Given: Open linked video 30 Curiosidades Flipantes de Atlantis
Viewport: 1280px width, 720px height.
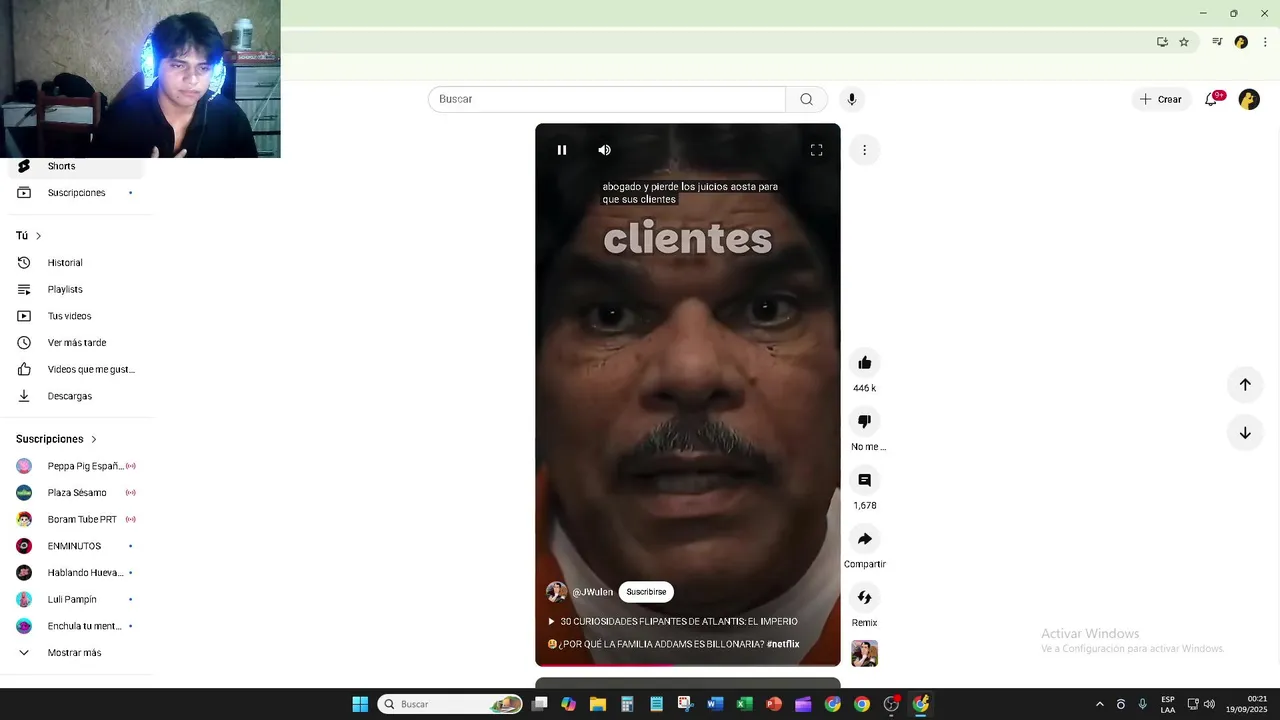Looking at the screenshot, I should pos(672,621).
